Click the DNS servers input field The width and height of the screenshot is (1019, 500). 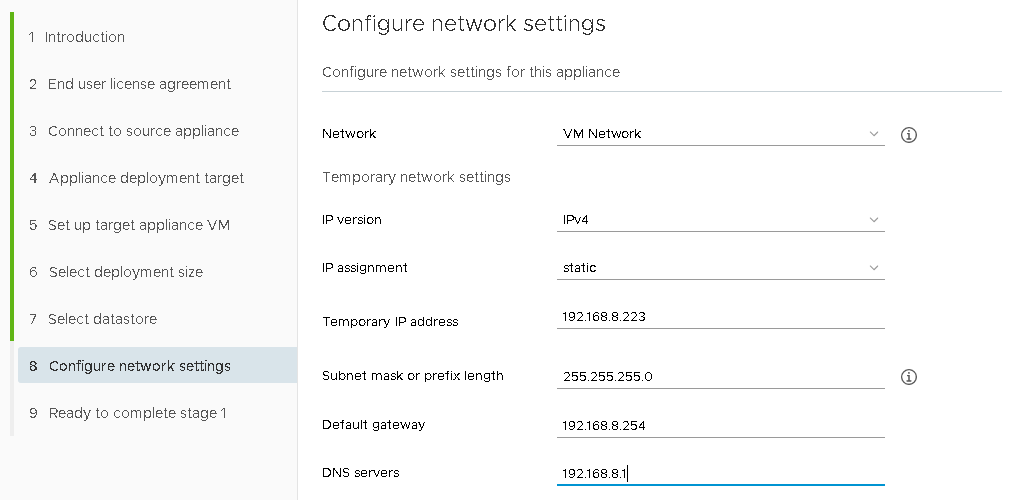tap(720, 473)
